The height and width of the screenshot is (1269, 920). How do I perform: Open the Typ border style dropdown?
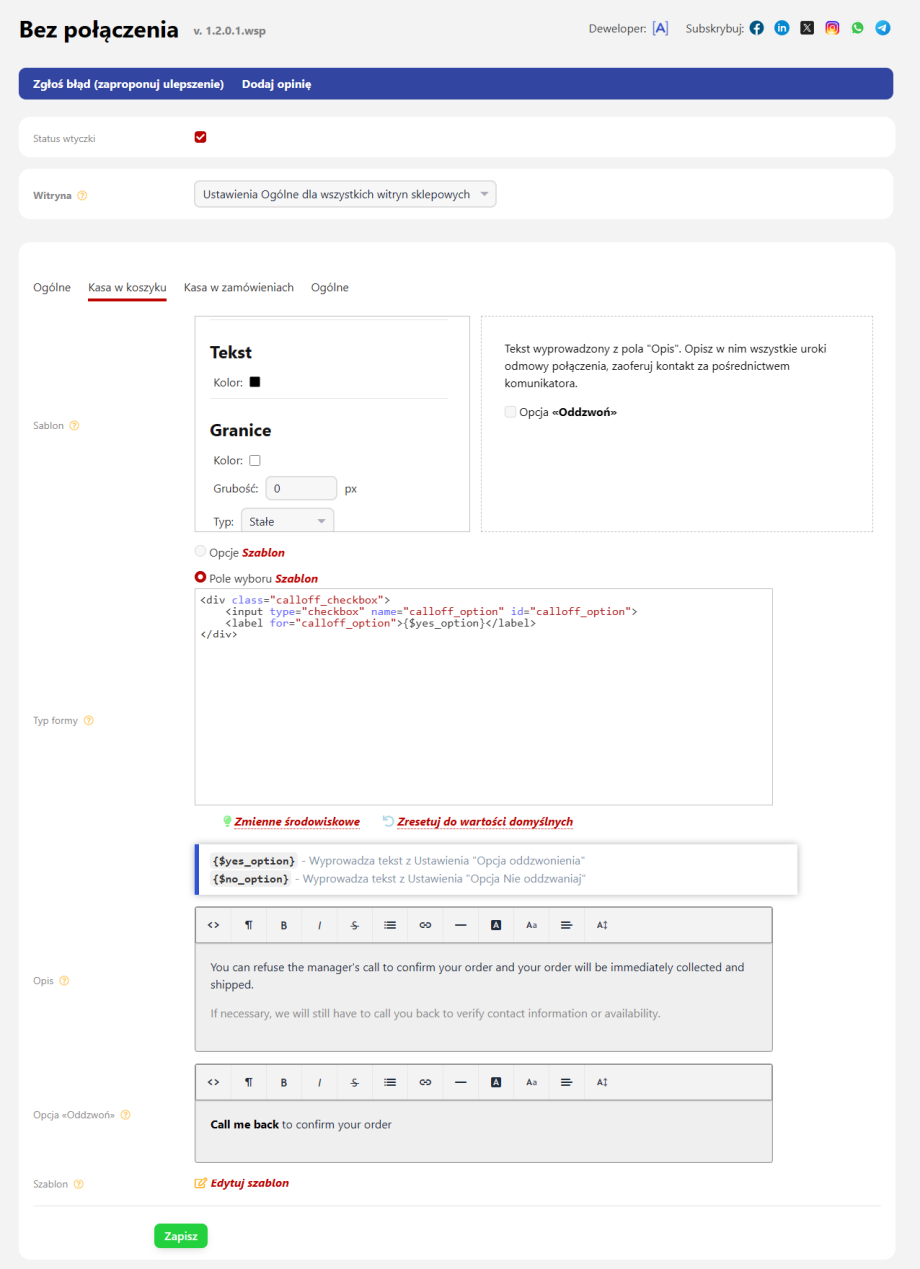[x=287, y=521]
